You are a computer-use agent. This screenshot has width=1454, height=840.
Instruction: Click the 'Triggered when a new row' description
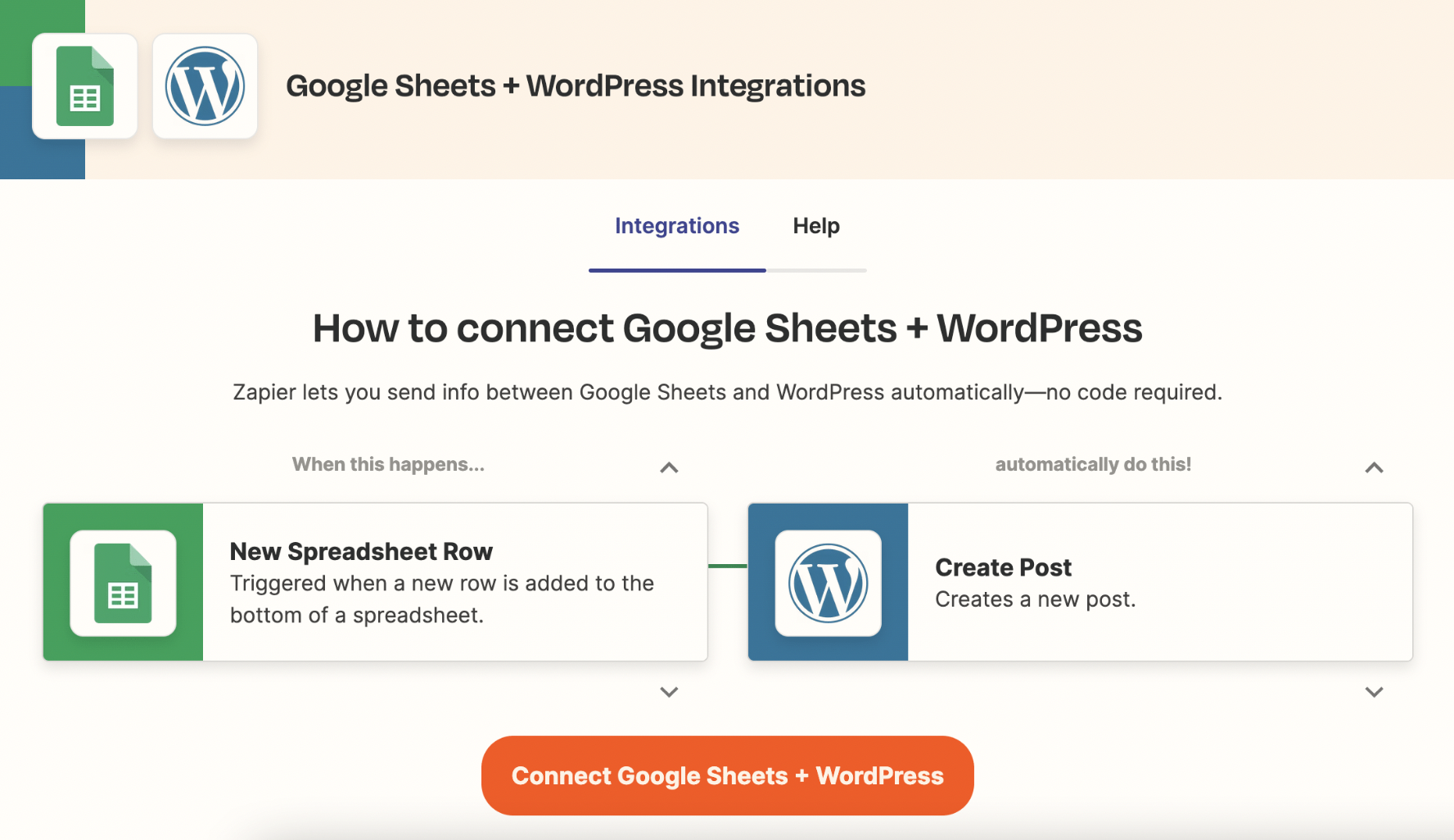click(442, 599)
